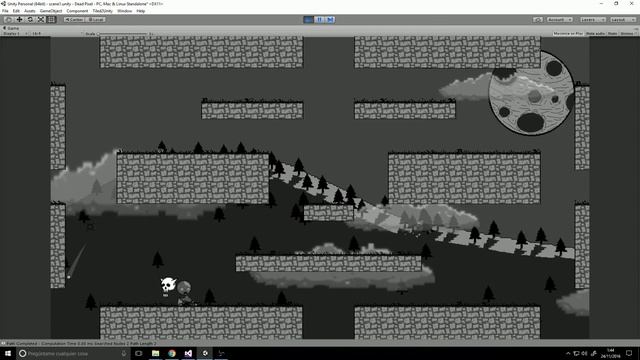Open the Account dropdown
The image size is (640, 360).
(560, 20)
